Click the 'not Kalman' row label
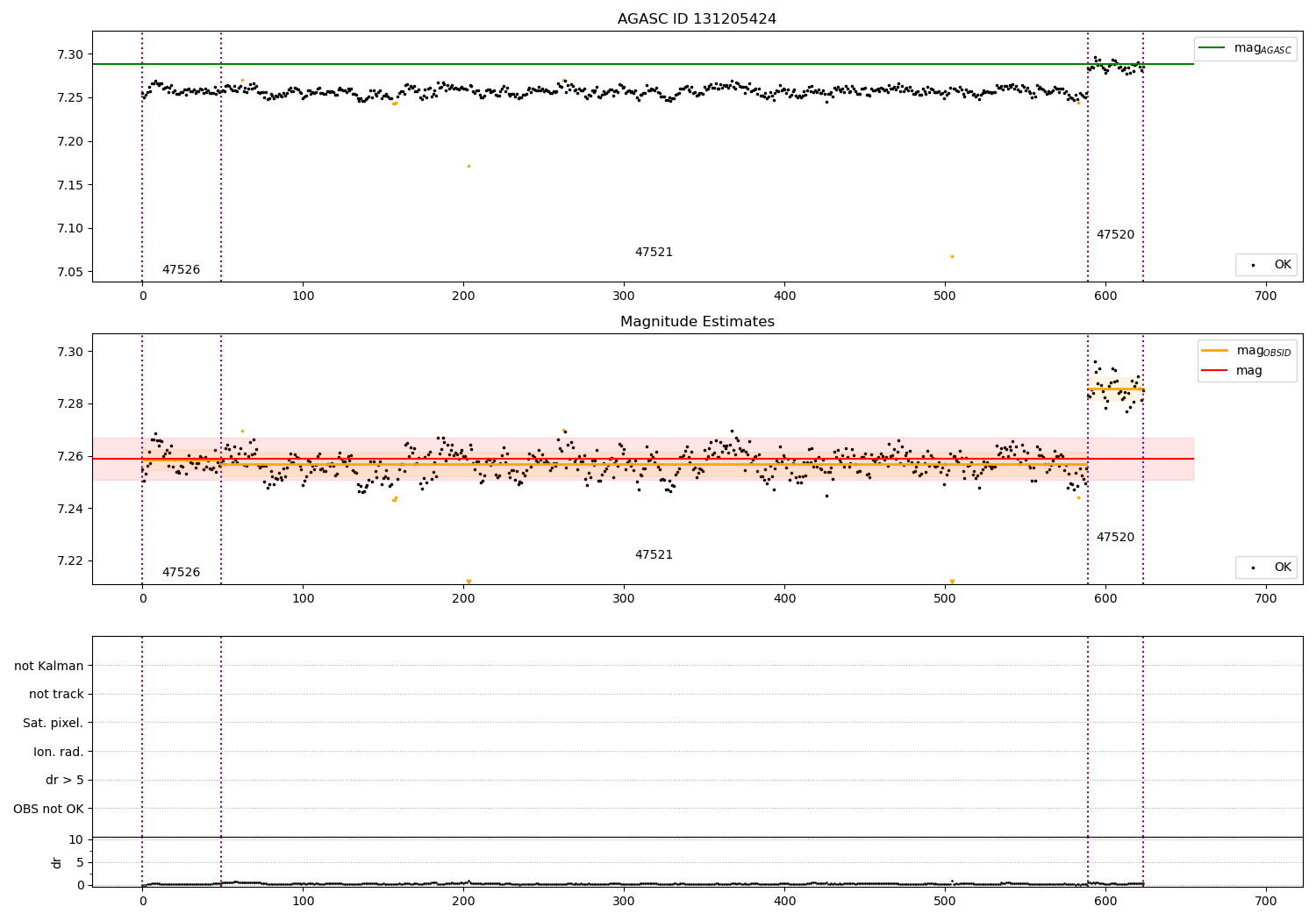Image resolution: width=1316 pixels, height=921 pixels. 49,666
